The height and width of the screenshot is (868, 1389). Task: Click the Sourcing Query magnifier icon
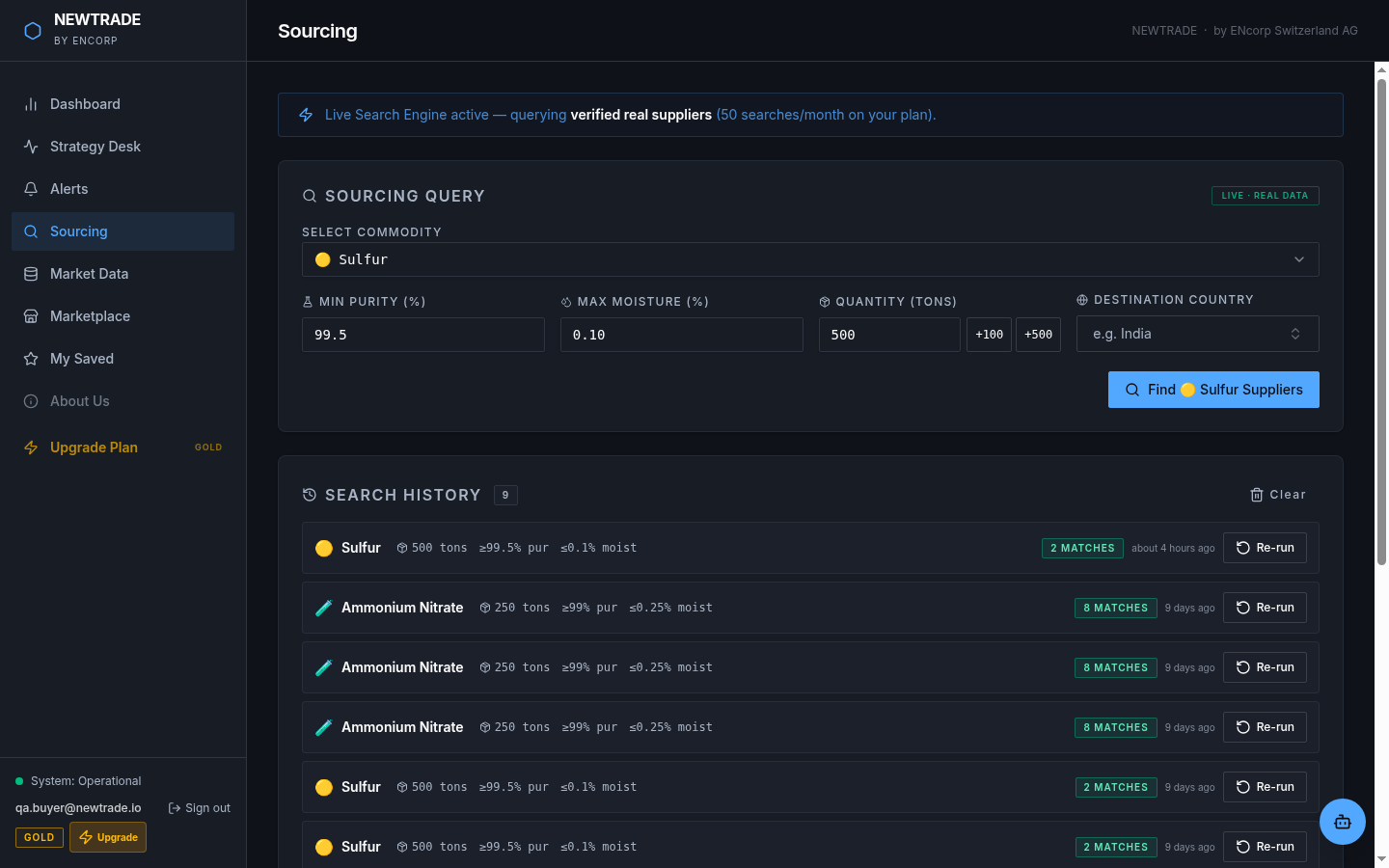(310, 196)
